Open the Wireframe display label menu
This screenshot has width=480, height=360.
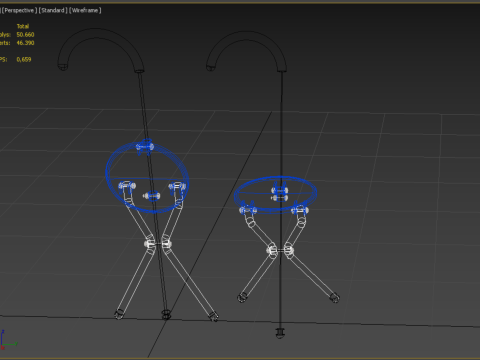tap(85, 10)
